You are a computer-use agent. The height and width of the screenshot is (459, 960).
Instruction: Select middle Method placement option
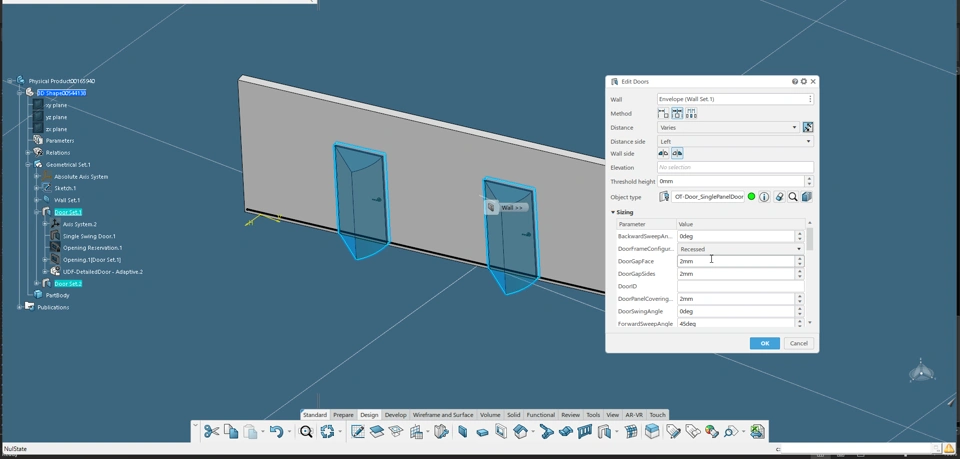pyautogui.click(x=677, y=113)
